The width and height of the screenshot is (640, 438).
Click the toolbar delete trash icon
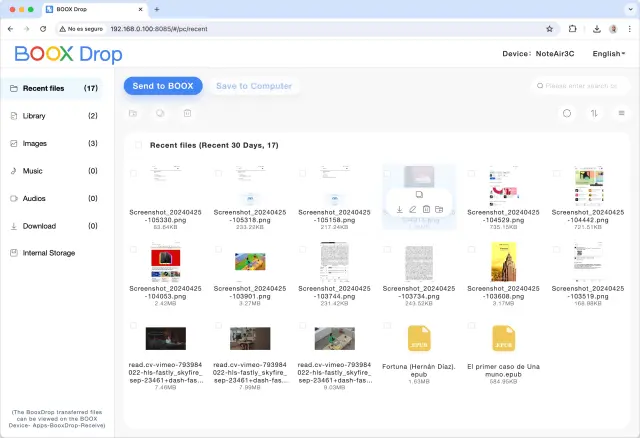click(x=186, y=114)
